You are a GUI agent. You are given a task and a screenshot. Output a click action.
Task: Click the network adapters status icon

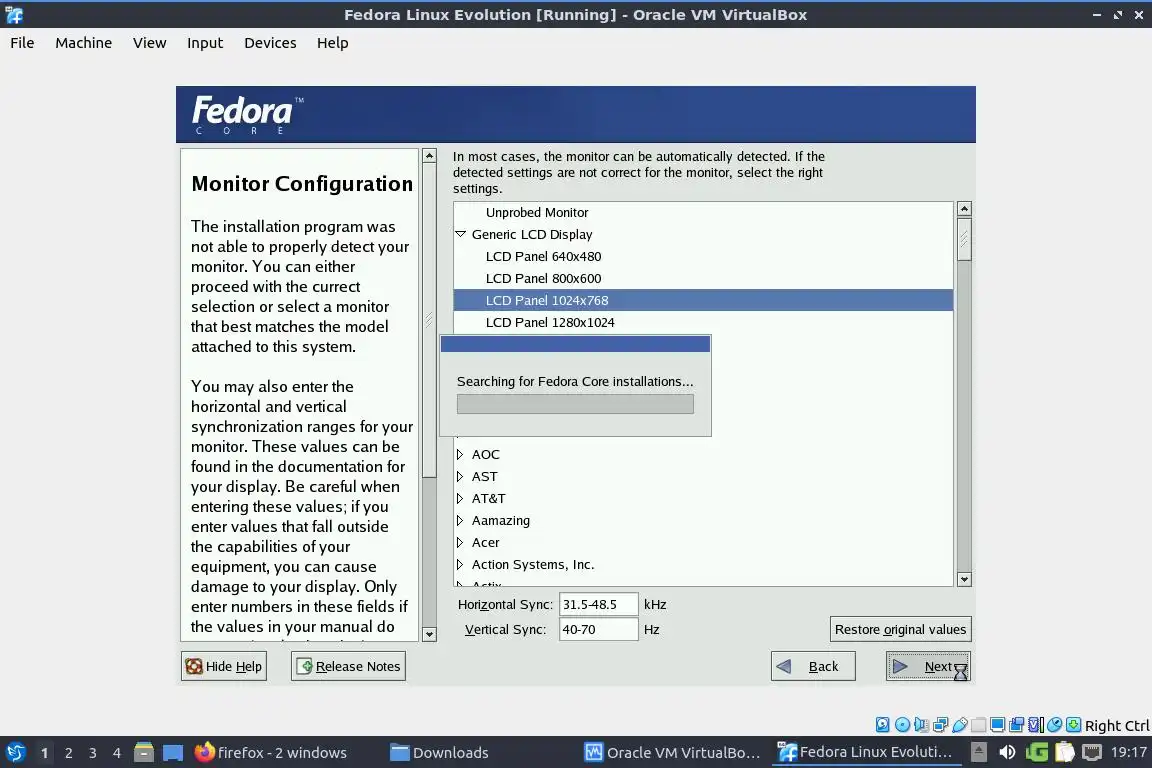[x=940, y=725]
